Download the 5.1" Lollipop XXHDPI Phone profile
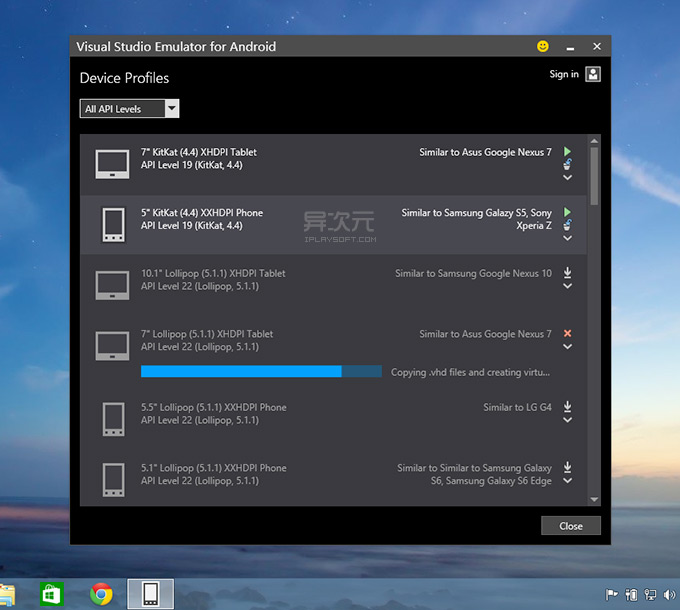680x610 pixels. (567, 467)
